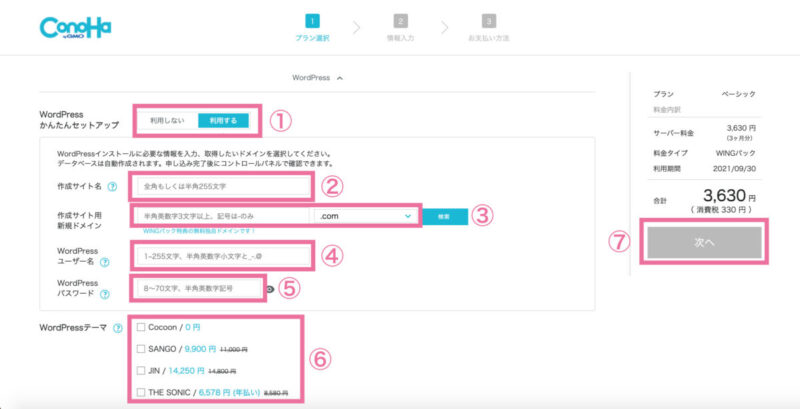The width and height of the screenshot is (800, 409).
Task: Check the THE SONIC theme checkbox
Action: [141, 393]
